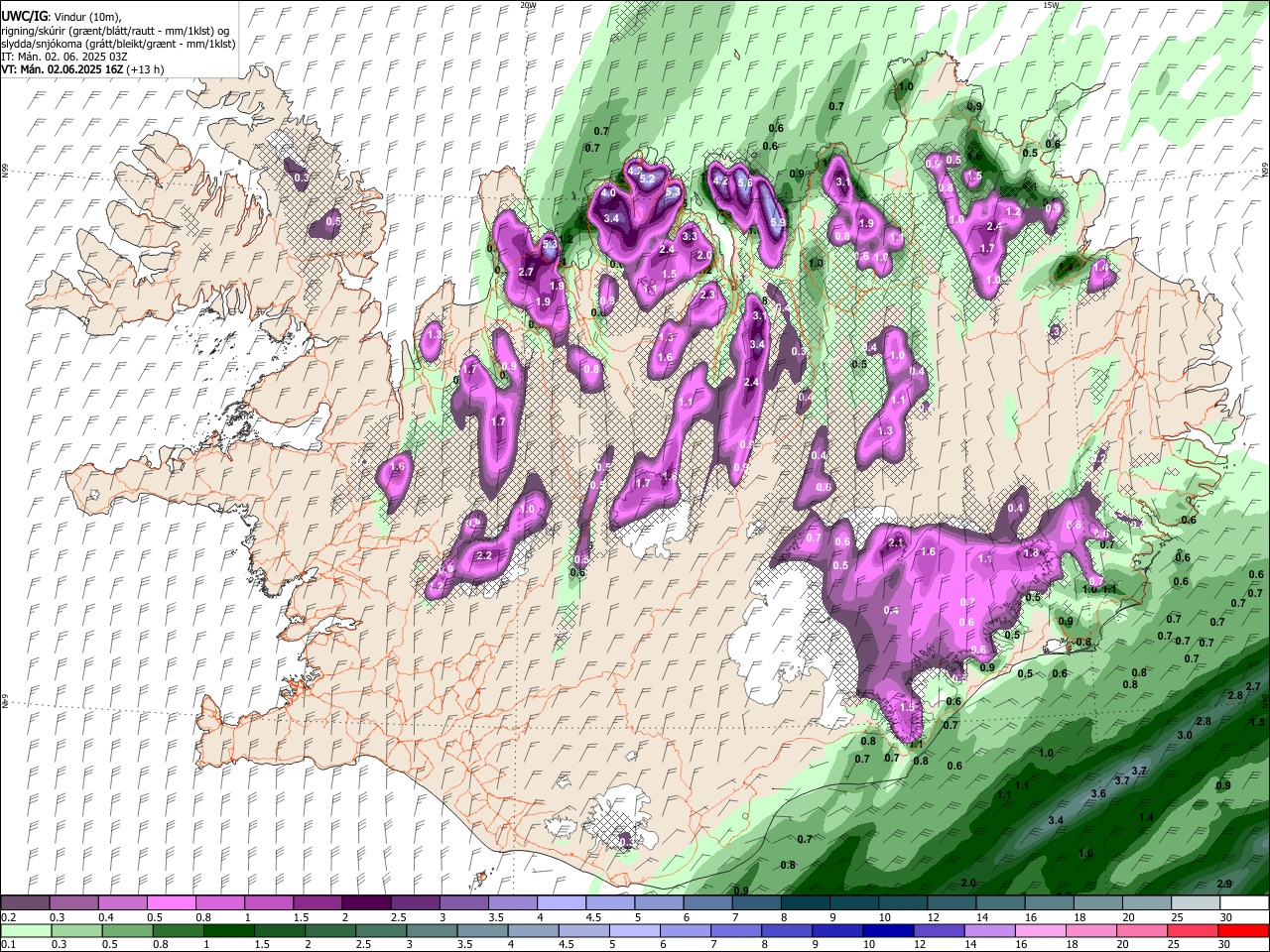Screen dimensions: 1270x952
Task: Select the '3.3' snowfall value on the map
Action: (x=691, y=237)
